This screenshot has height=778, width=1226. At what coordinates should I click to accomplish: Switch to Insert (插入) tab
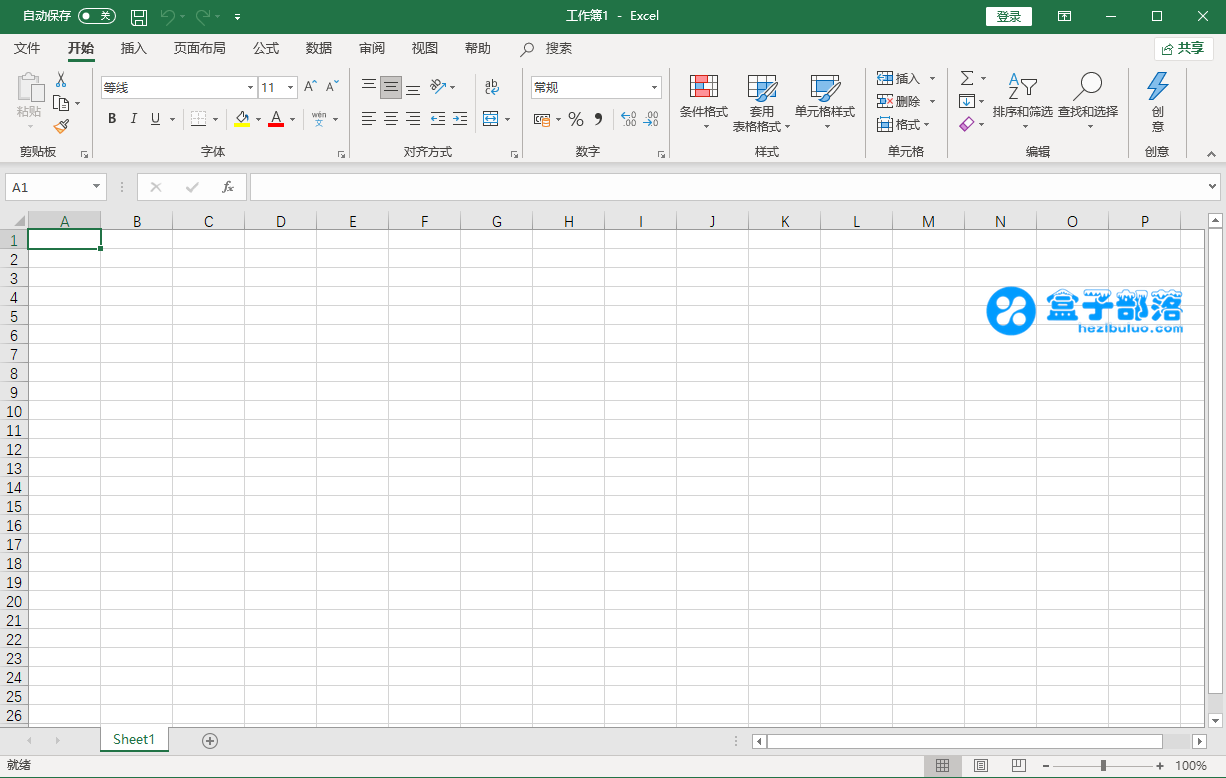133,48
